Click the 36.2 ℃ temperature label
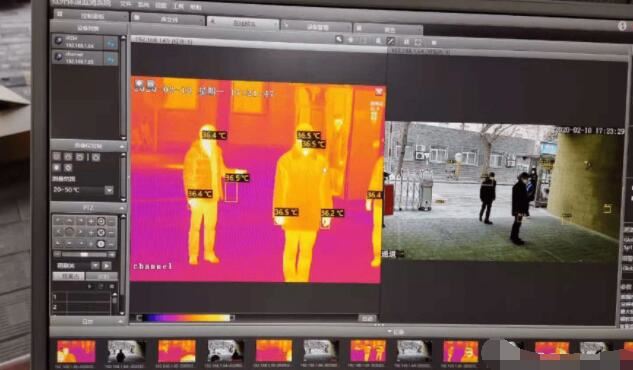Image resolution: width=633 pixels, height=370 pixels. [x=333, y=213]
